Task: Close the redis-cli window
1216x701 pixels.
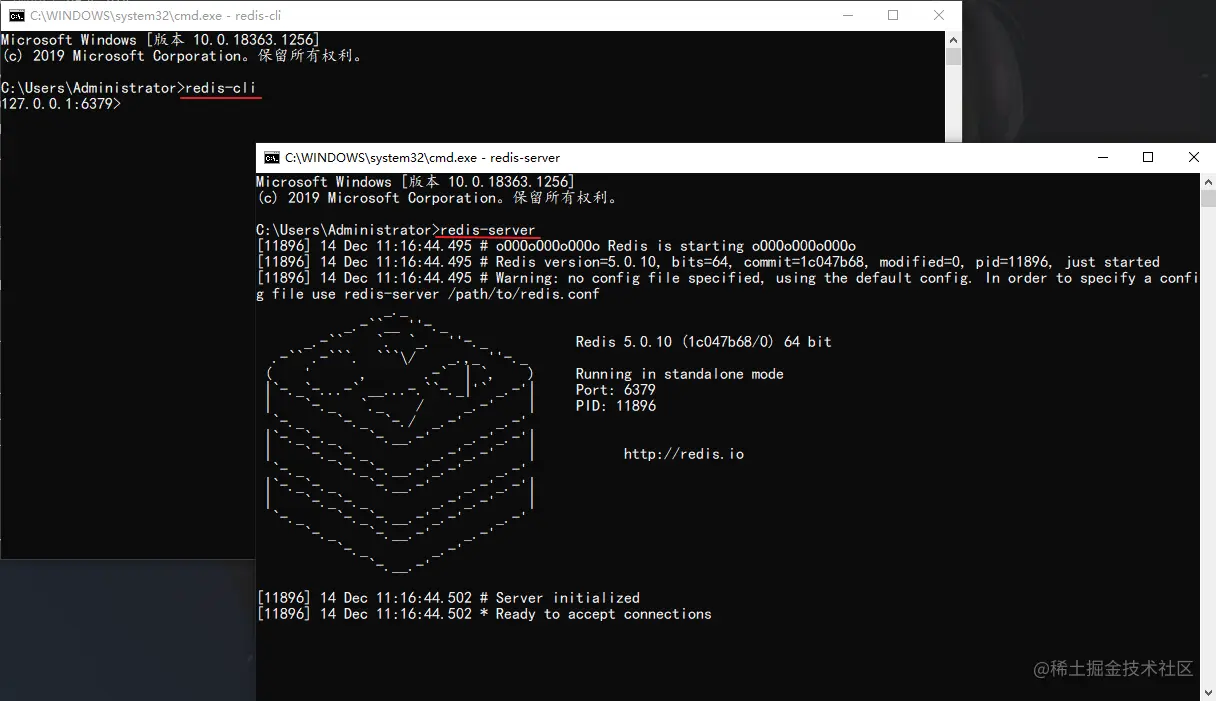Action: [x=939, y=16]
